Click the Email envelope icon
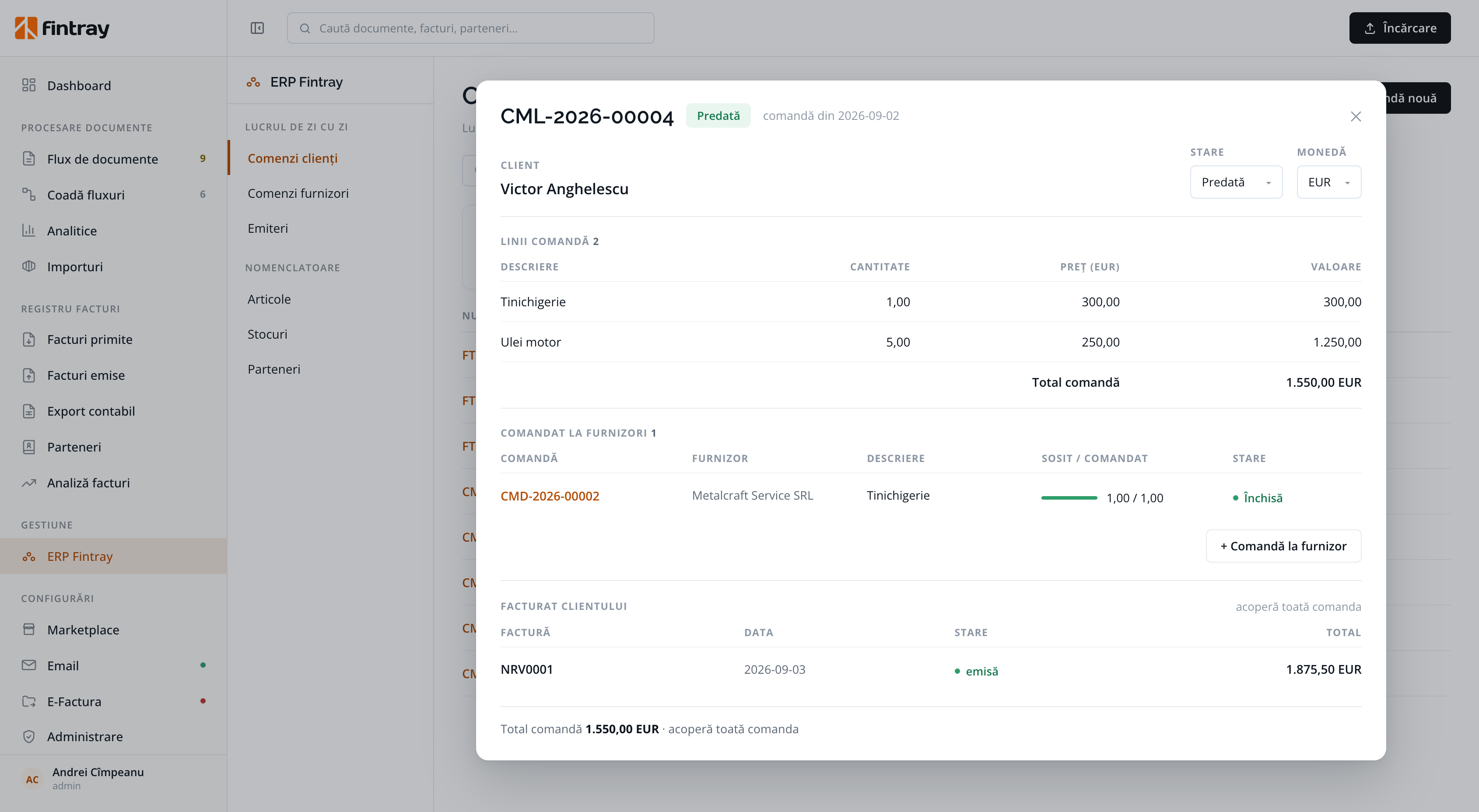Screen dimensions: 1479x812 coord(29,665)
